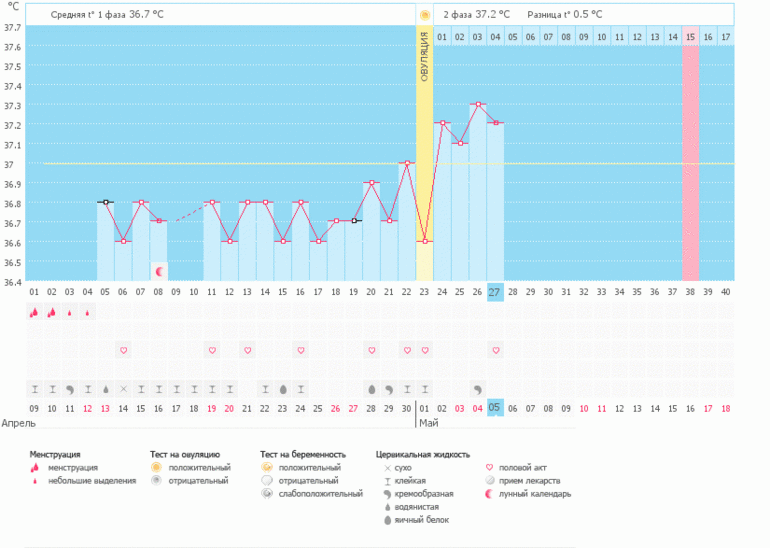Click the moon calendar icon on day 08

click(x=158, y=271)
